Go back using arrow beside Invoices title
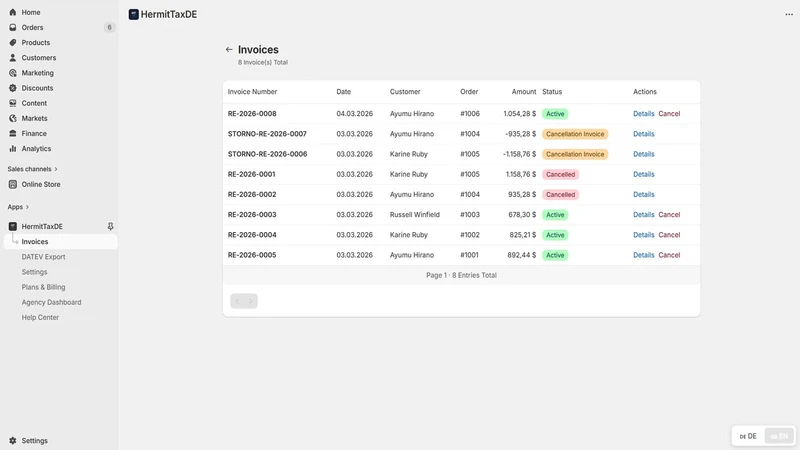This screenshot has width=800, height=450. coord(229,49)
